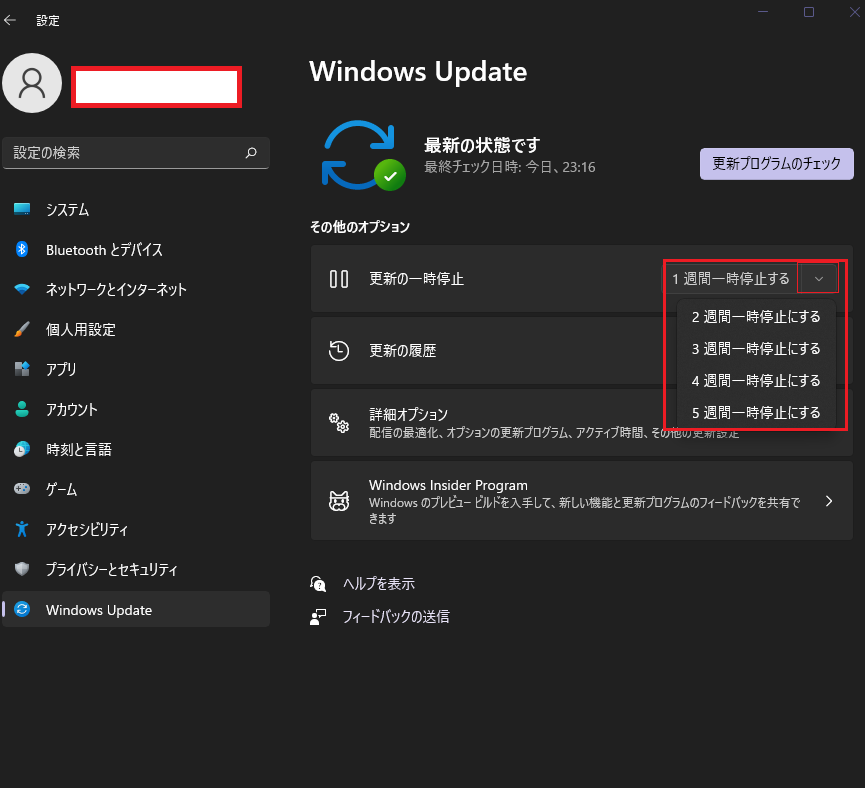Choose 2 週間一時停止にする option
The height and width of the screenshot is (788, 865).
[756, 317]
